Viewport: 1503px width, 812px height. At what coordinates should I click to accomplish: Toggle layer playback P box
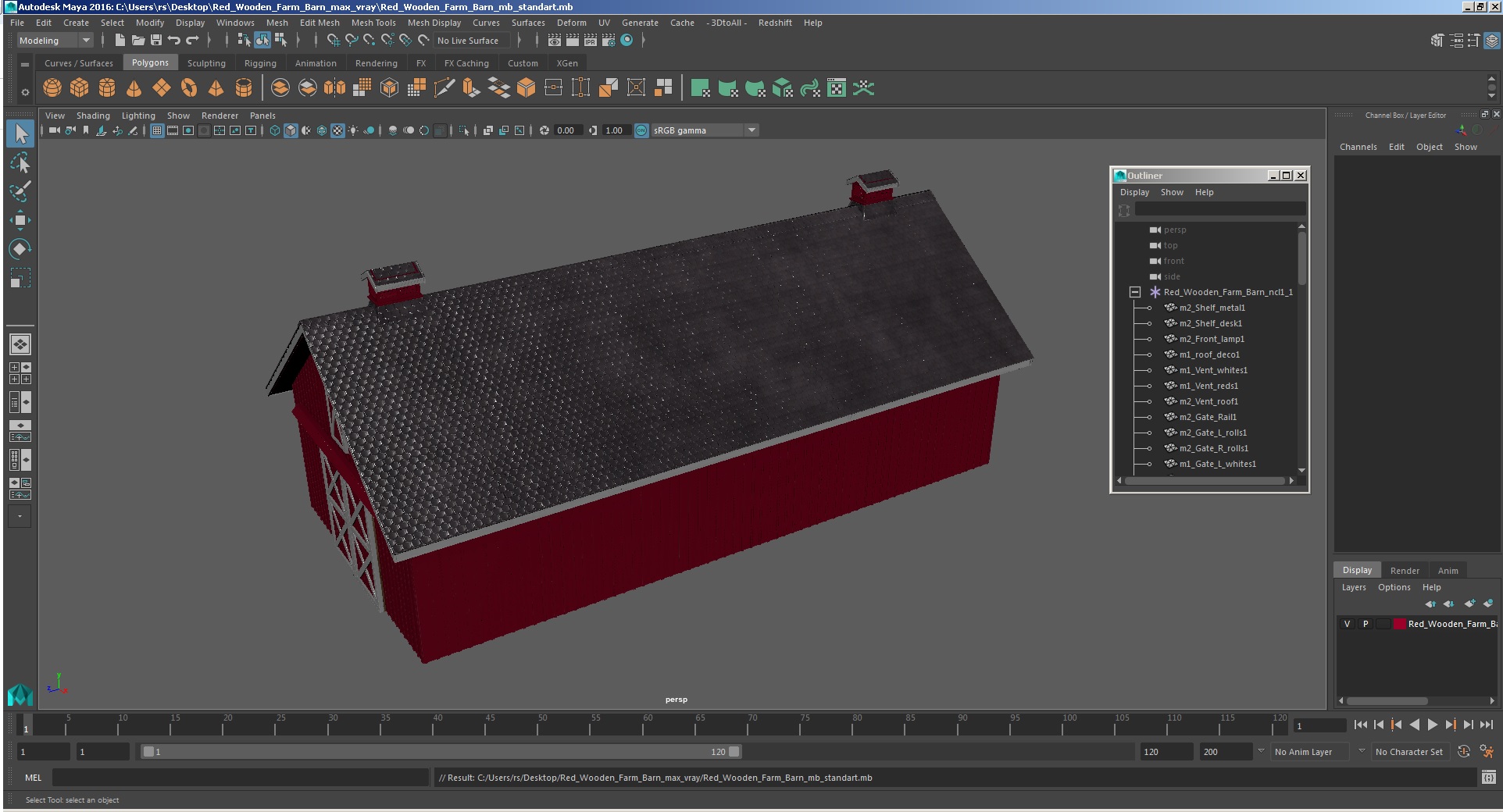[x=1366, y=624]
